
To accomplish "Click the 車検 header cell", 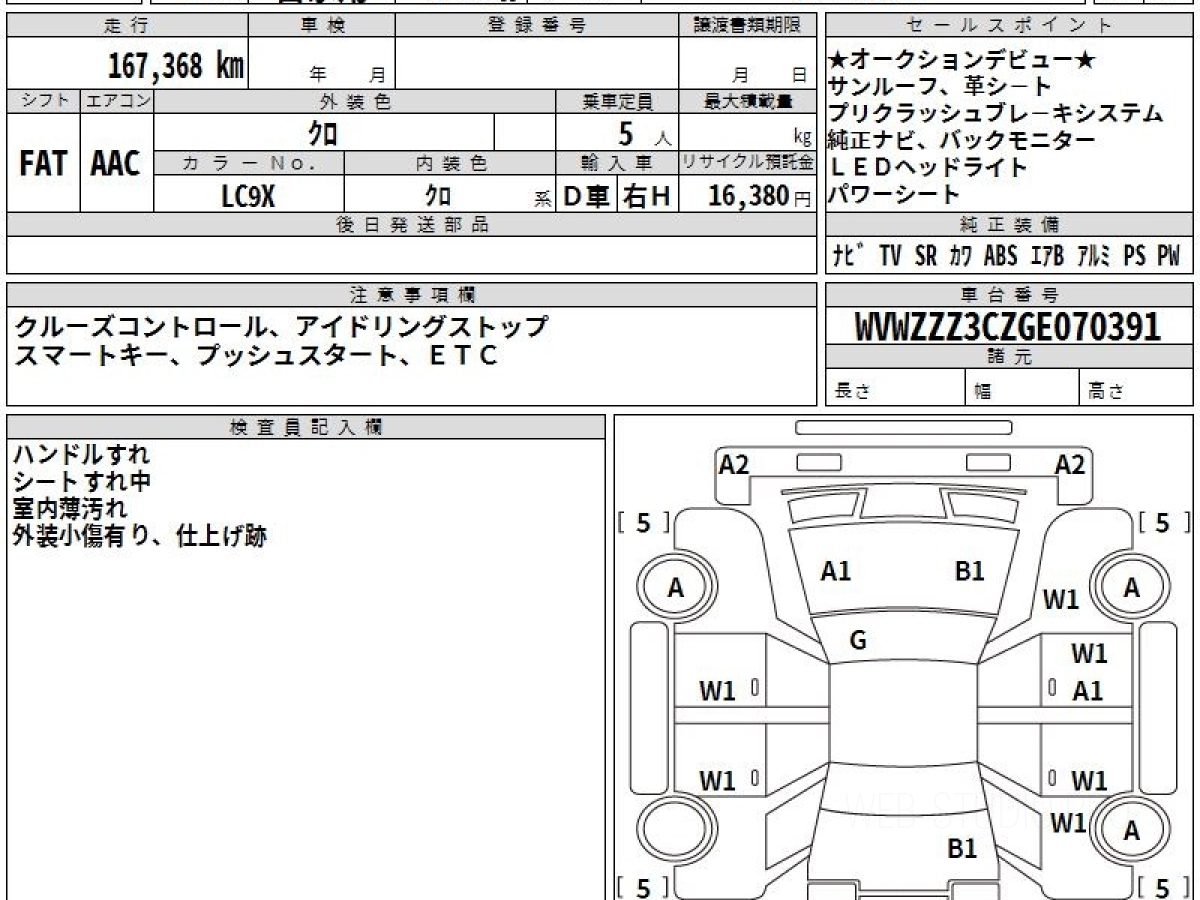I will (322, 27).
